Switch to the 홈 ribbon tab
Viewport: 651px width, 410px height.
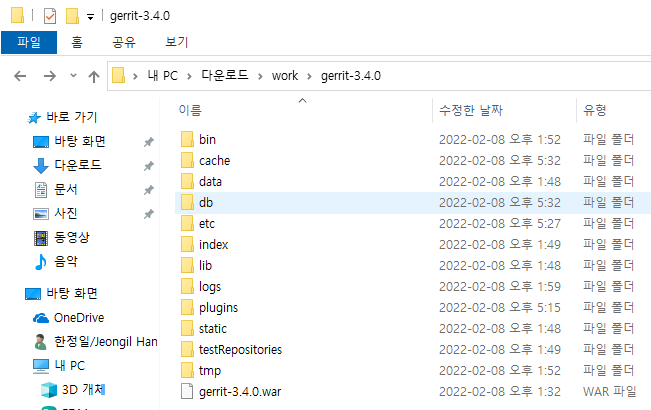point(77,42)
